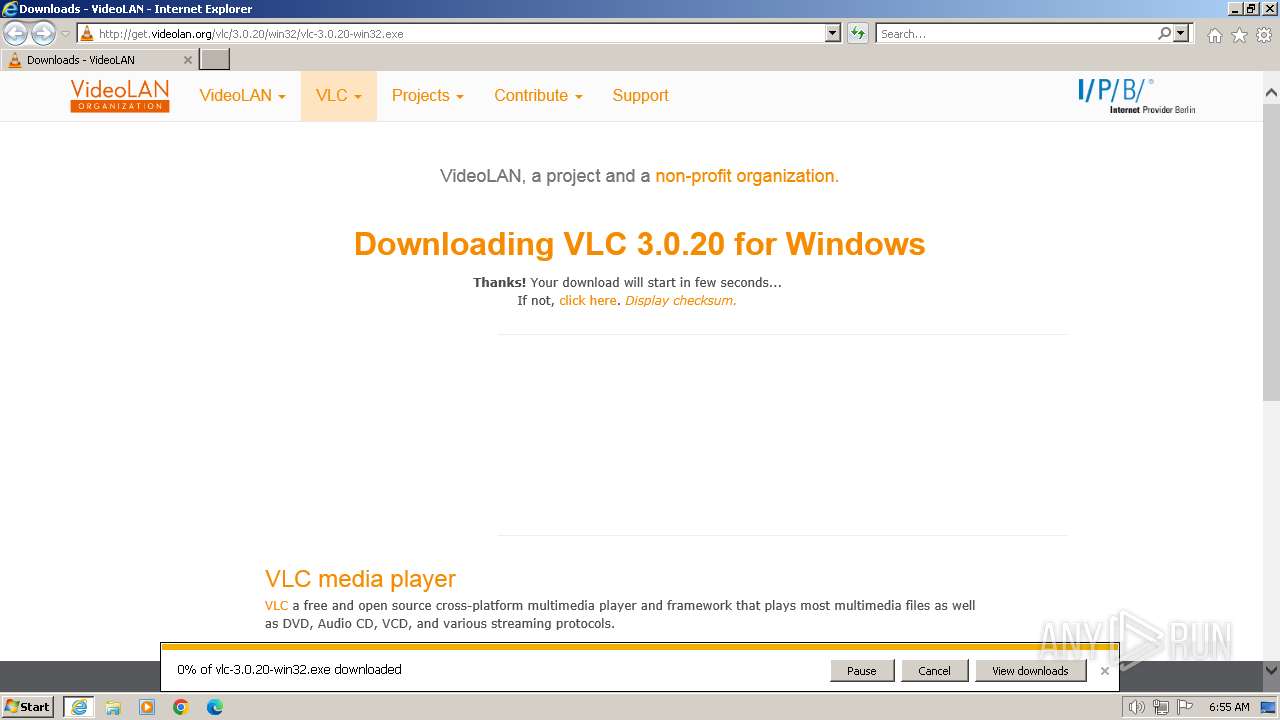Click the Action Center flag icon
Viewport: 1280px width, 720px height.
[1184, 707]
